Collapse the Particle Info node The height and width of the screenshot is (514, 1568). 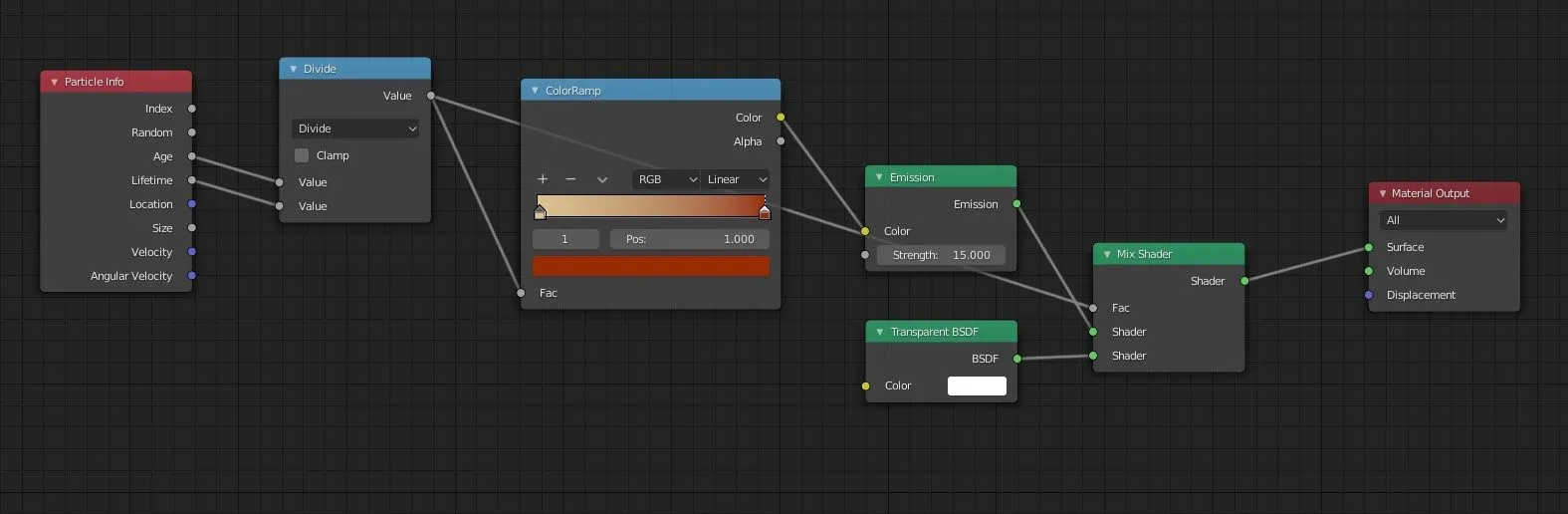[54, 82]
